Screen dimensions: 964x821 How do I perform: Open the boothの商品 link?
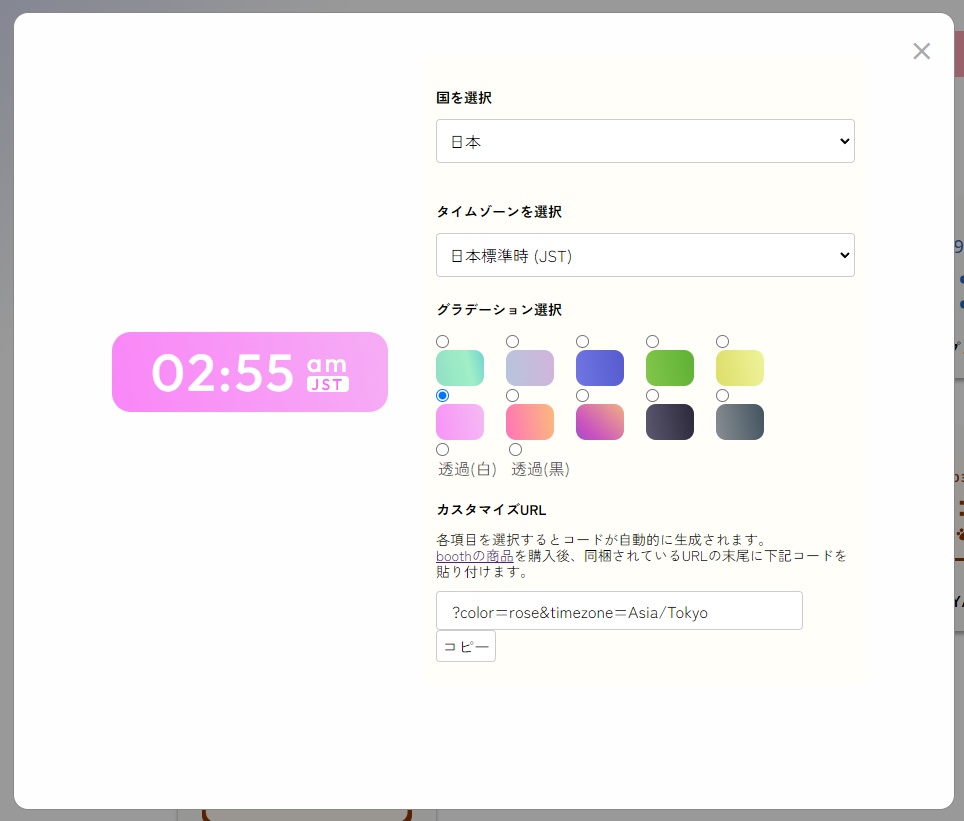(x=475, y=556)
